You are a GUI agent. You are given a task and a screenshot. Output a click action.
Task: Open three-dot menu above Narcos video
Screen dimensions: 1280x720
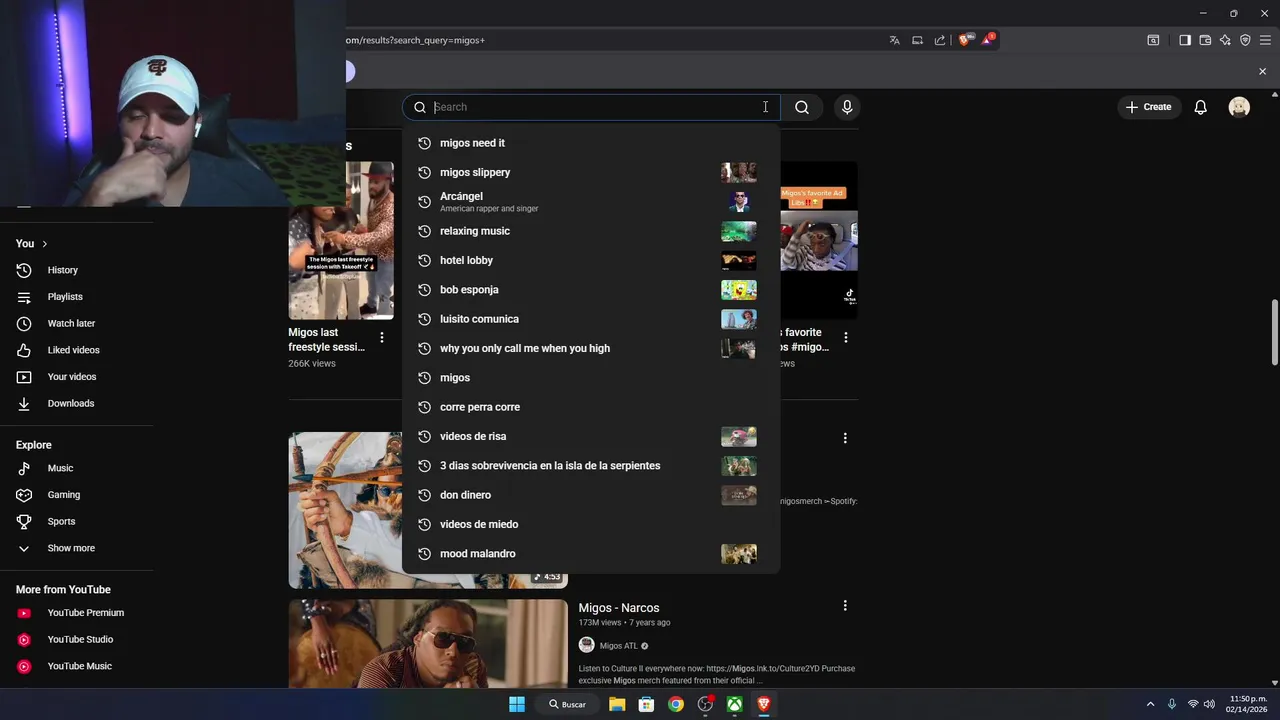tap(845, 438)
